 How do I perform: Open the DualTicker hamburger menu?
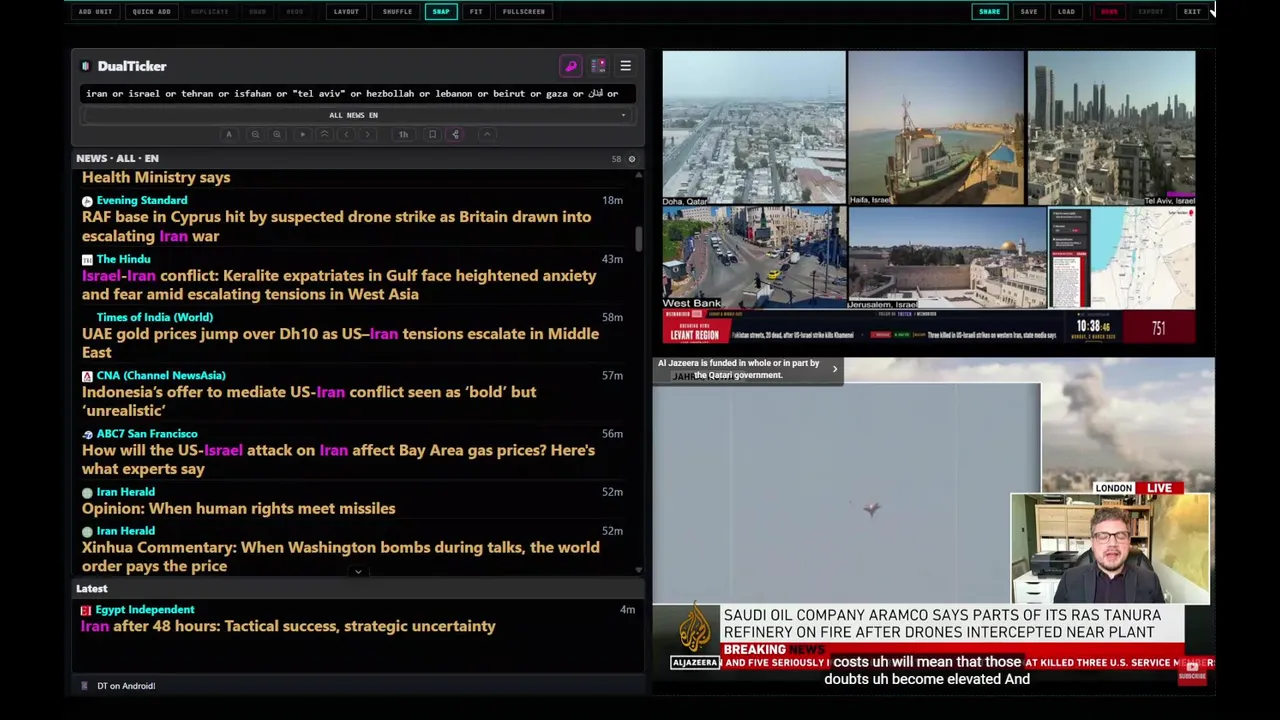click(x=625, y=66)
